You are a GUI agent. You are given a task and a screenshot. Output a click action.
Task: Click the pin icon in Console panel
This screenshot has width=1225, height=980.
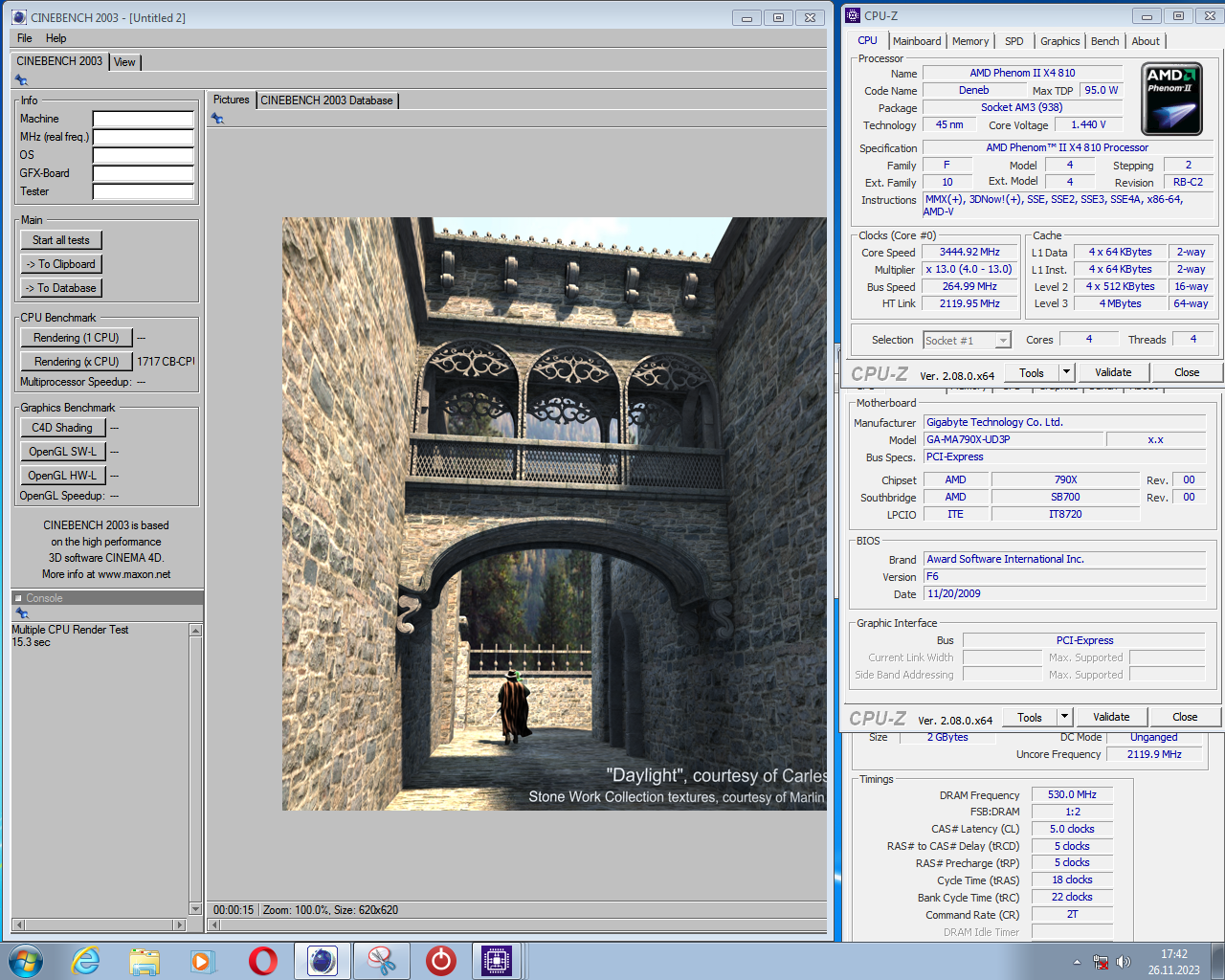(21, 613)
